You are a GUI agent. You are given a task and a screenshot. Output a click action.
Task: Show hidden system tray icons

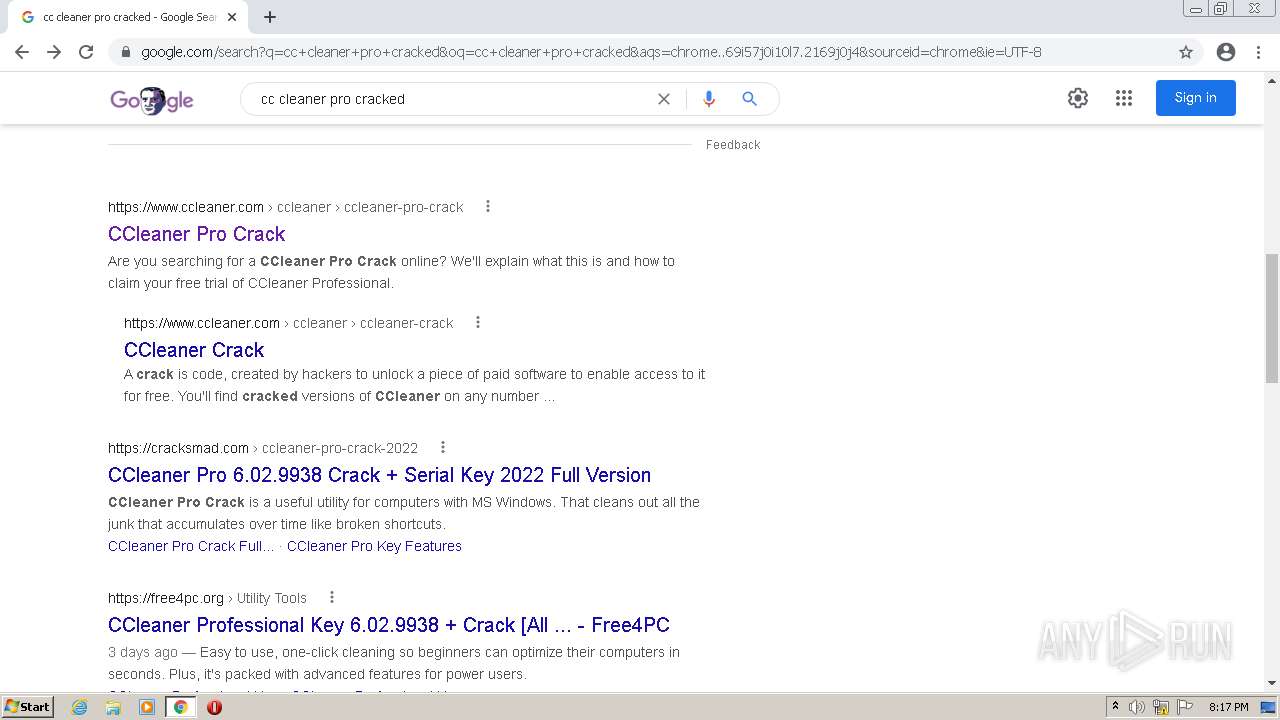(x=1115, y=707)
